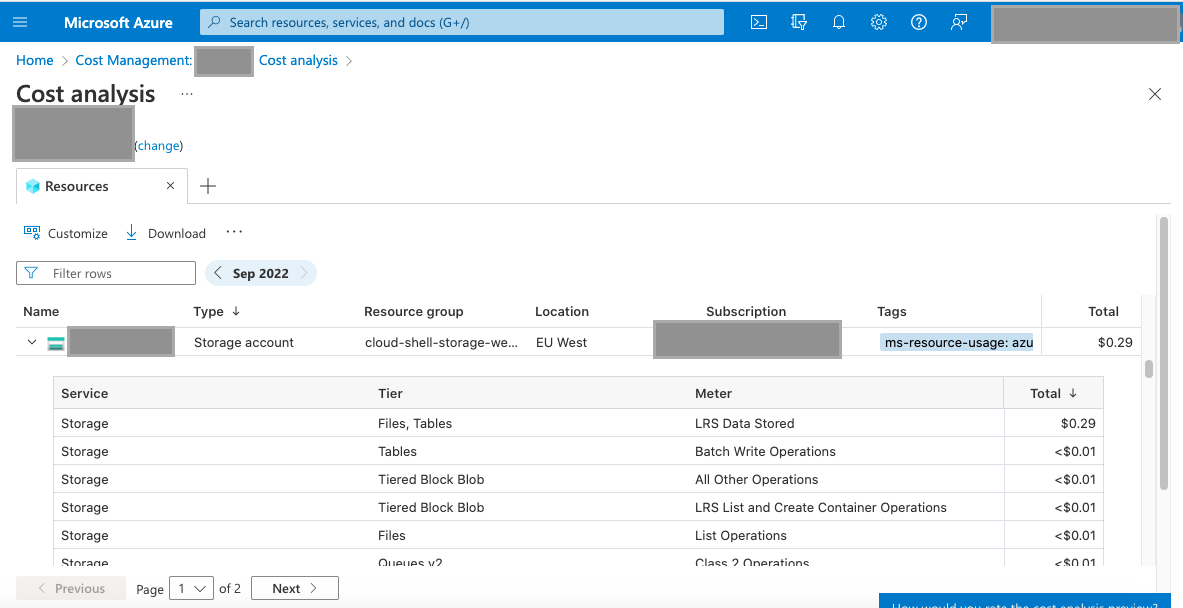Click the $0.29 total in resource row

click(x=1115, y=342)
